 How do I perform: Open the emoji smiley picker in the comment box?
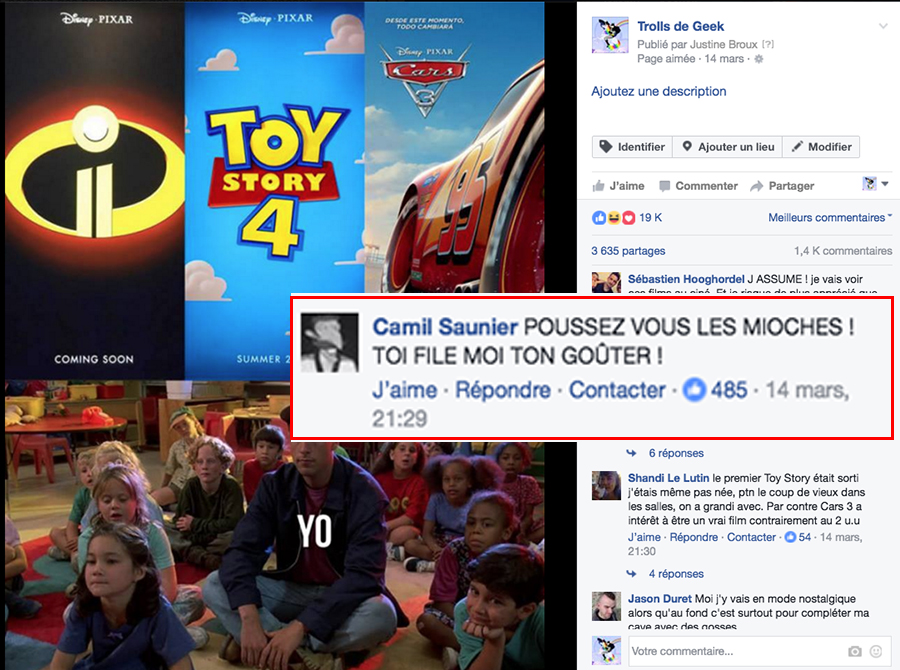click(x=876, y=651)
